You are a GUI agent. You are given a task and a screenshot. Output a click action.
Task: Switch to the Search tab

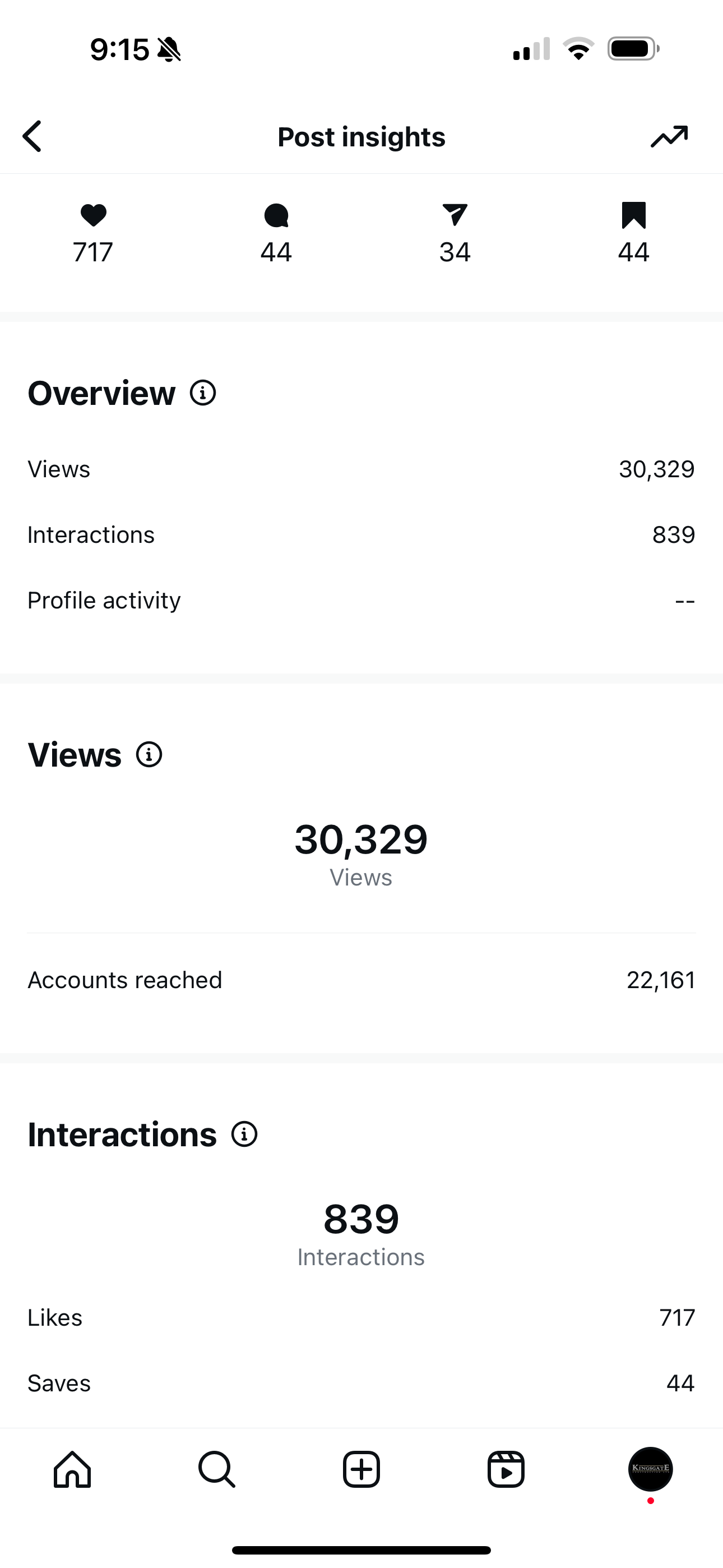(x=217, y=1469)
